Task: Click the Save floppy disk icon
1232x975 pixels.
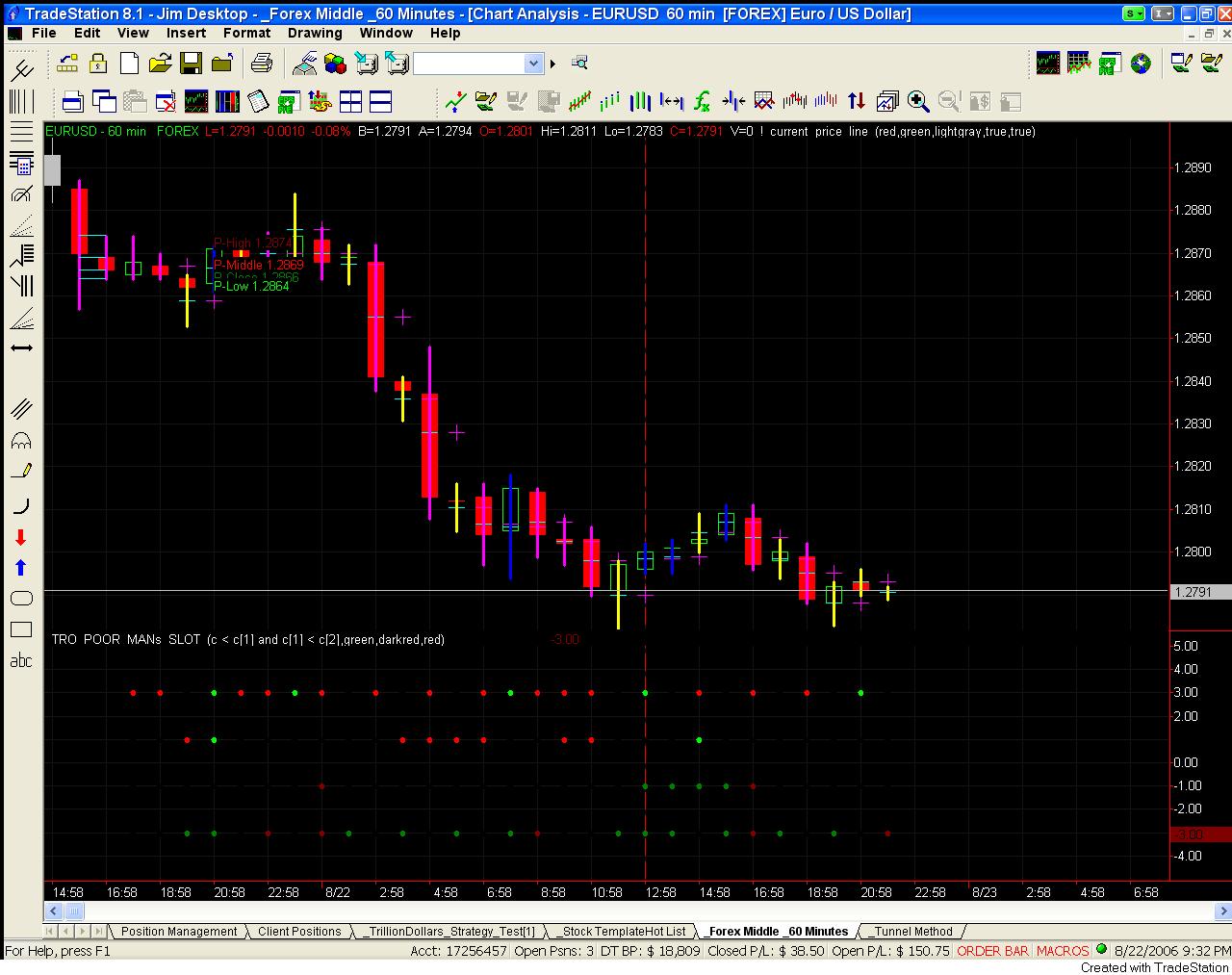Action: coord(191,64)
